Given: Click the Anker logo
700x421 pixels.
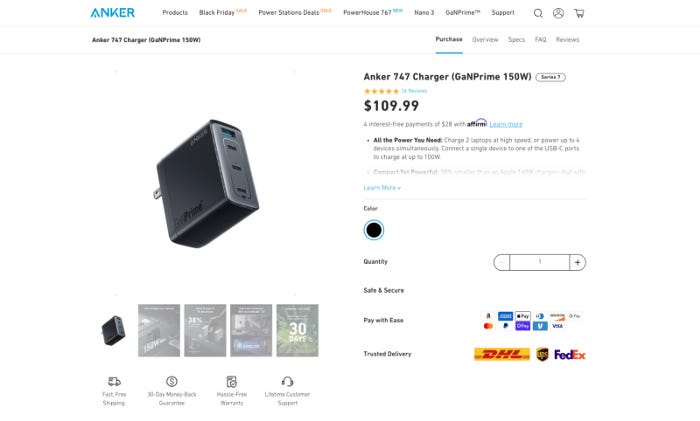Looking at the screenshot, I should [112, 13].
